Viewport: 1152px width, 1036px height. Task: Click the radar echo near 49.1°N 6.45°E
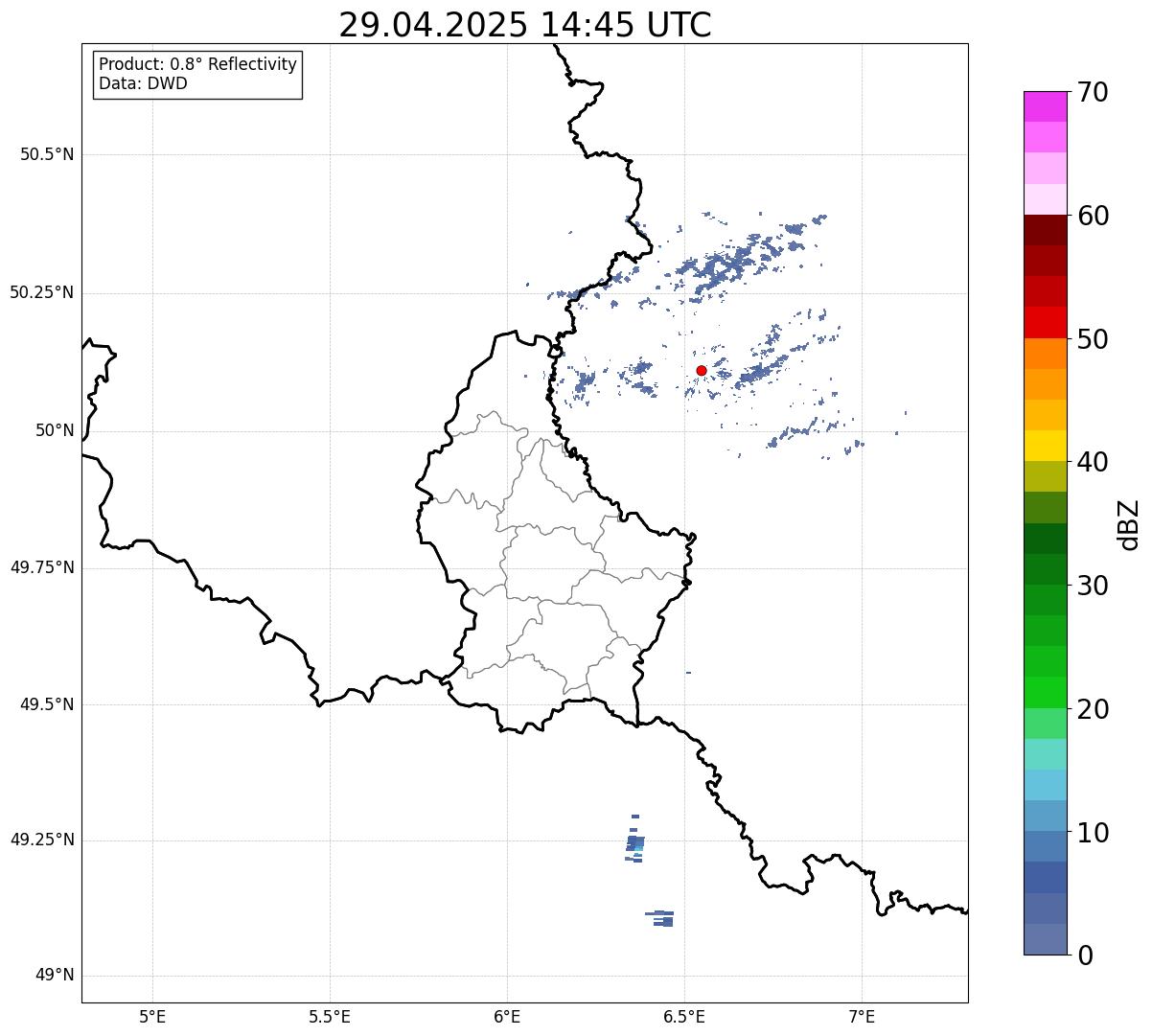tap(661, 918)
